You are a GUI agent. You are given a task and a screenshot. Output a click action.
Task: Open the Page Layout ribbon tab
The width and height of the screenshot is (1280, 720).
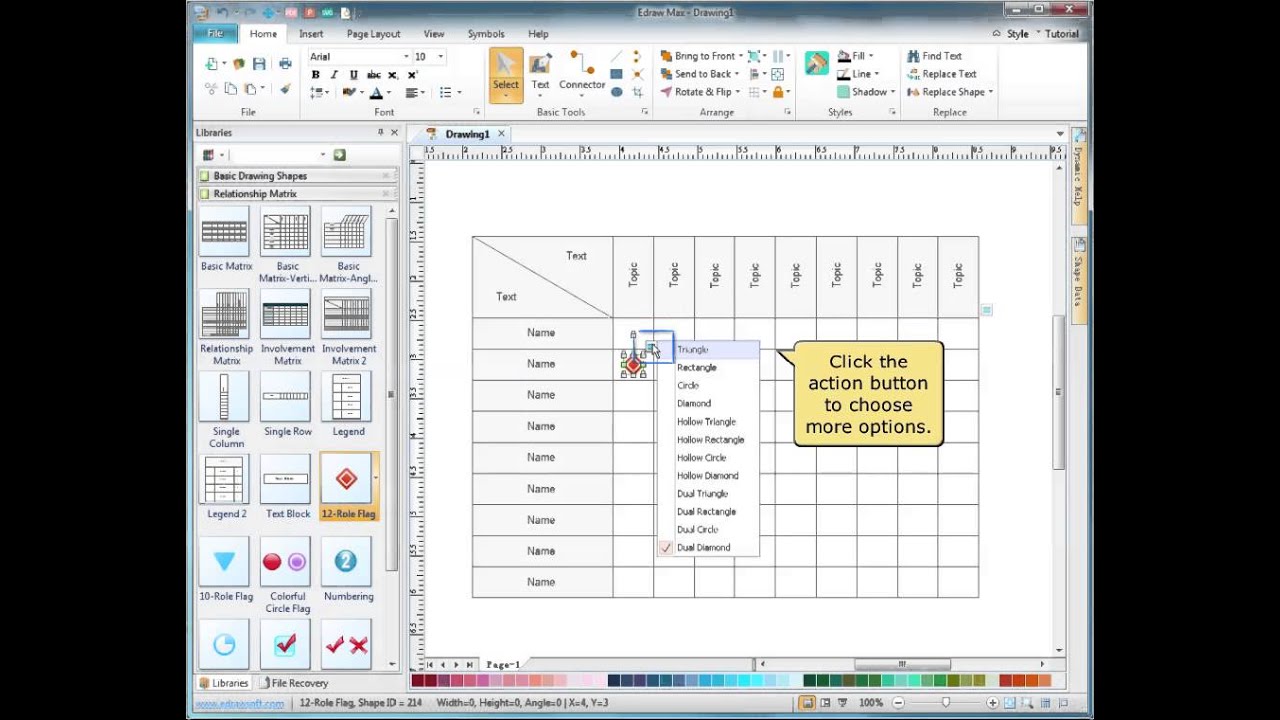(373, 34)
